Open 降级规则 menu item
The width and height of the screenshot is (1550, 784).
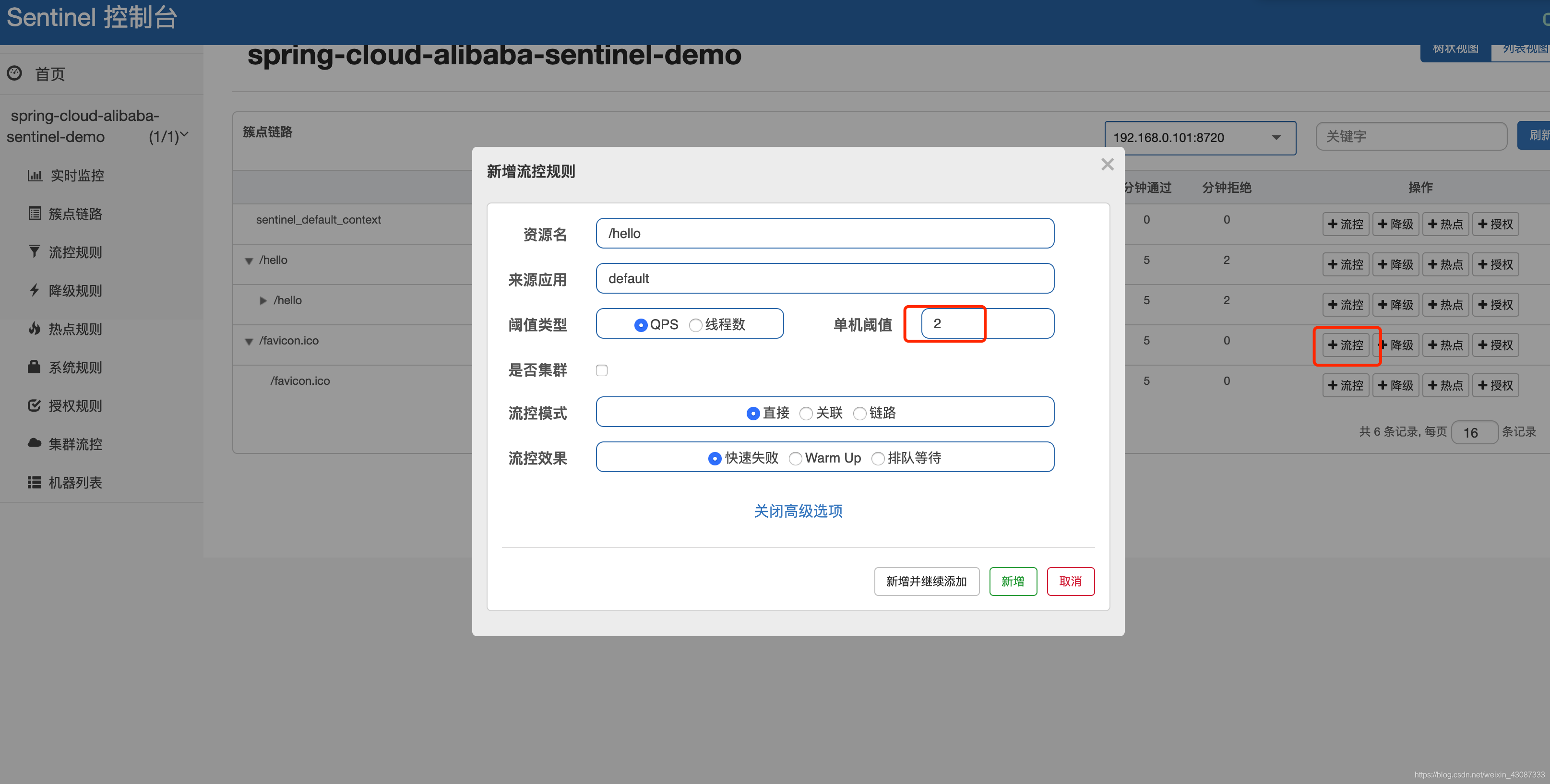click(x=75, y=291)
